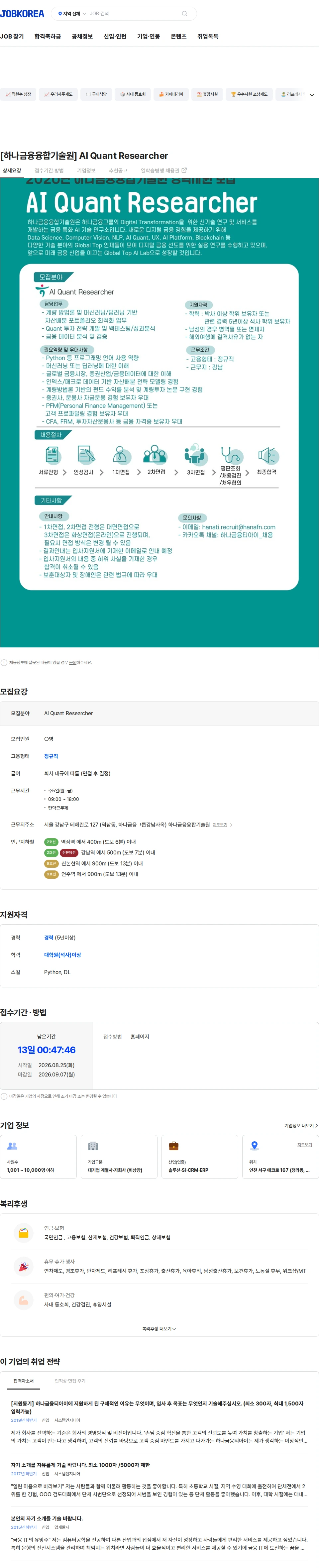Click the 문의 link in the notice
The height and width of the screenshot is (1568, 319).
click(x=72, y=662)
